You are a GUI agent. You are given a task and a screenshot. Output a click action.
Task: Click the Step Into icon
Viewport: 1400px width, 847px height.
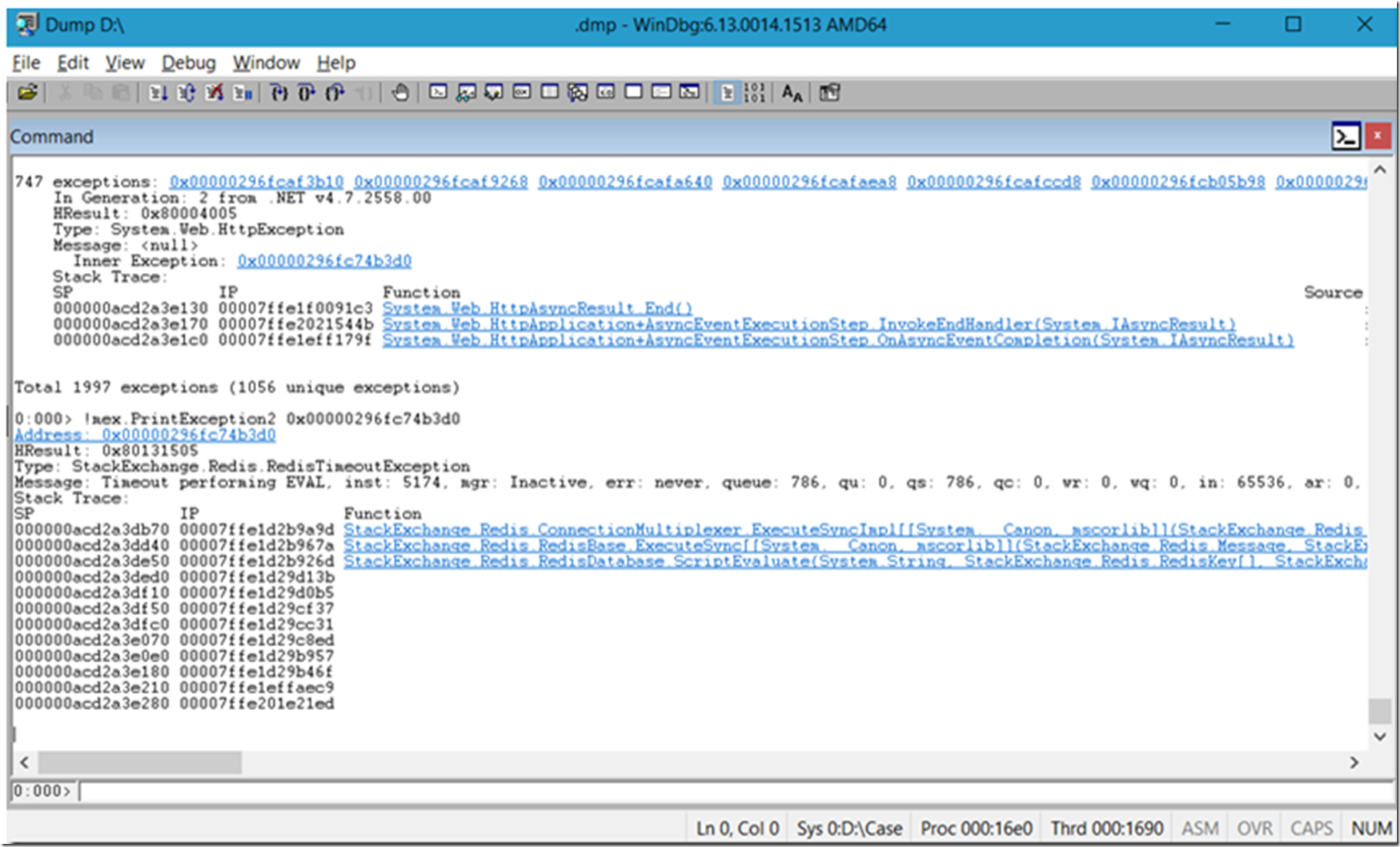click(x=279, y=93)
